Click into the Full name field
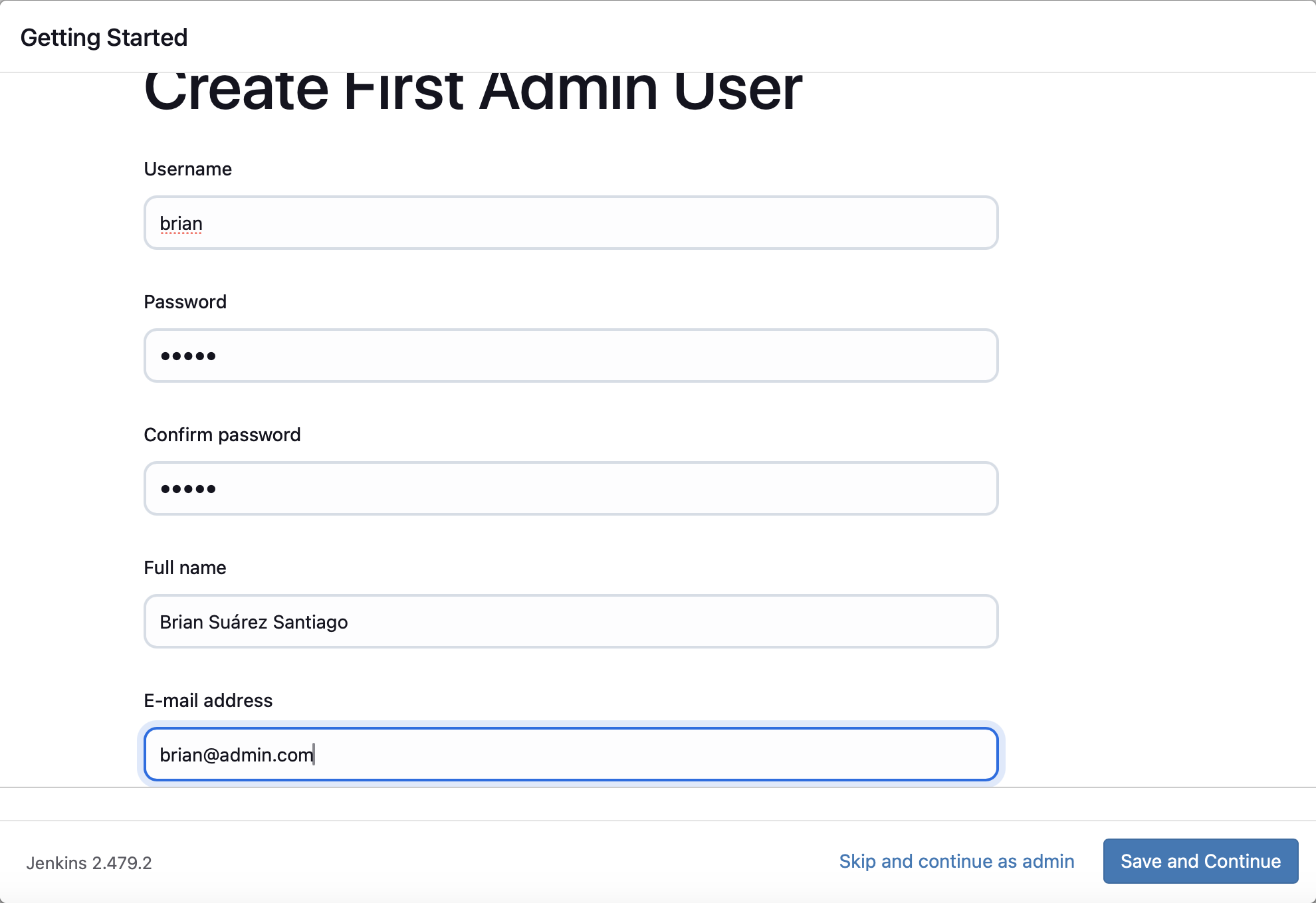Screen dimensions: 1316x903 pos(570,622)
